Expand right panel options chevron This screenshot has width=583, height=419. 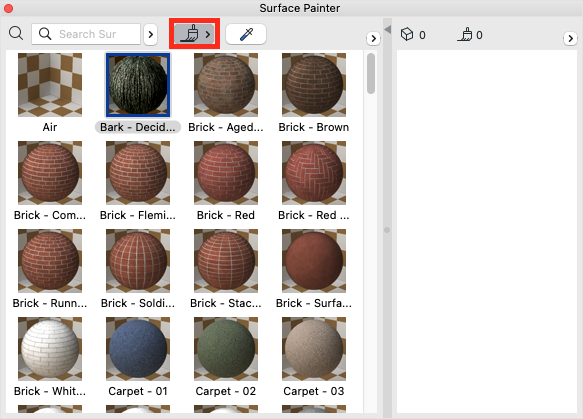pos(570,38)
